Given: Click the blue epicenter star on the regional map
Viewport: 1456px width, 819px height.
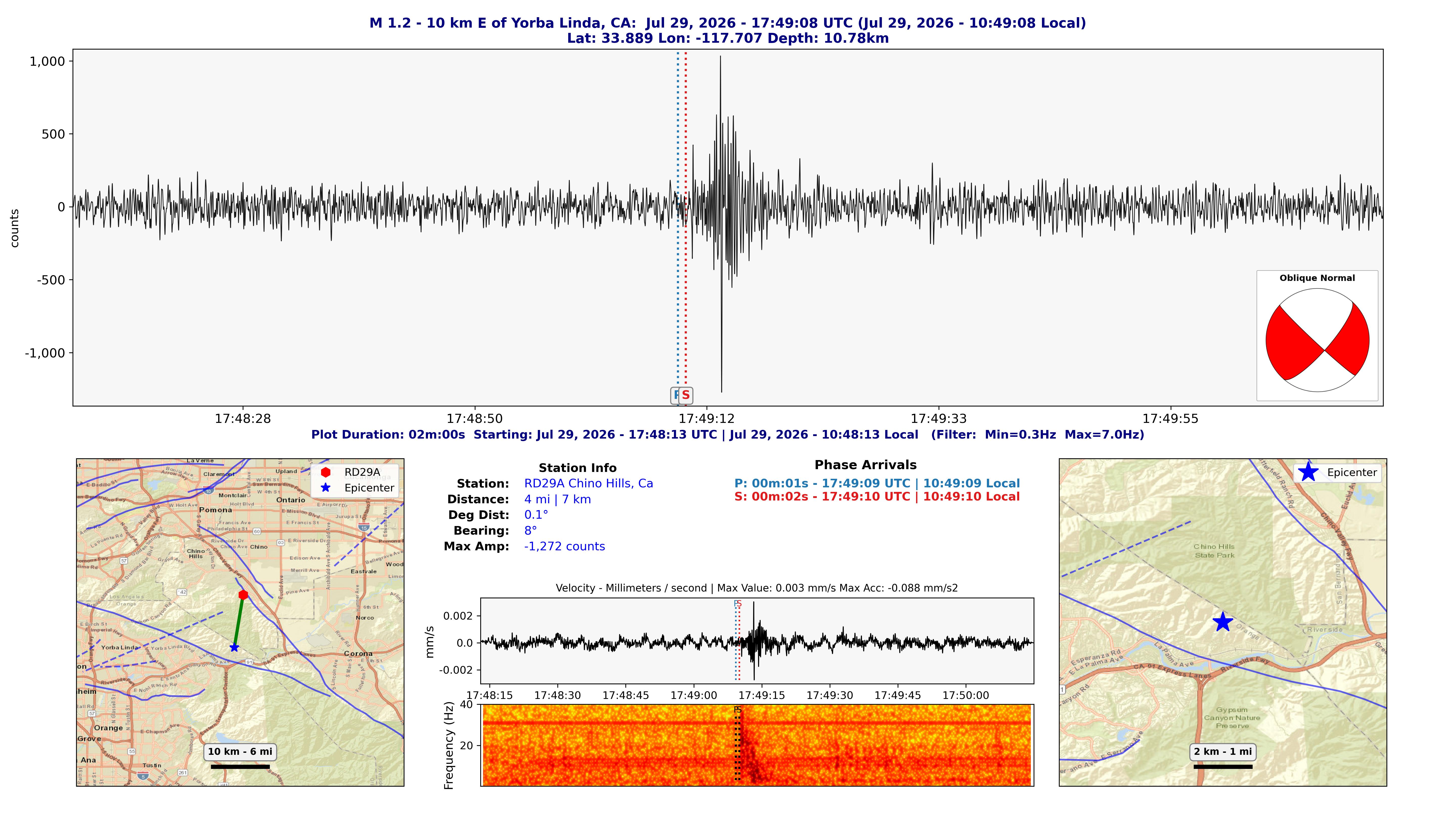Looking at the screenshot, I should click(x=234, y=647).
